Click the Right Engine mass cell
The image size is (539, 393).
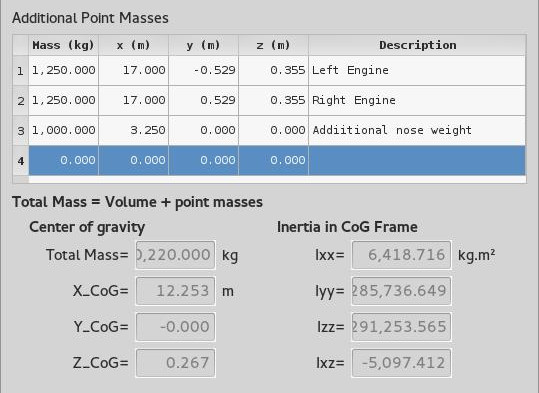click(x=64, y=100)
